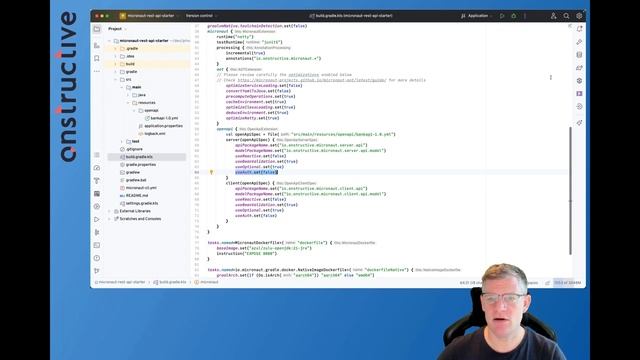Open the hexagon icon on right strip
The image size is (640, 360).
[x=579, y=81]
